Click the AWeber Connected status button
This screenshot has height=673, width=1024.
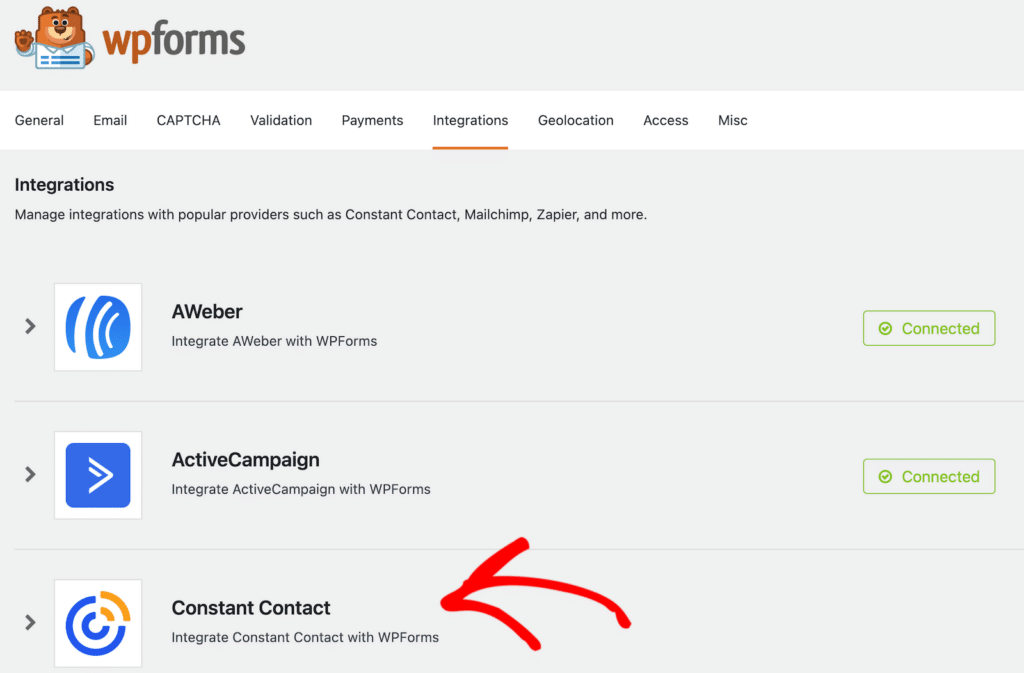coord(929,328)
